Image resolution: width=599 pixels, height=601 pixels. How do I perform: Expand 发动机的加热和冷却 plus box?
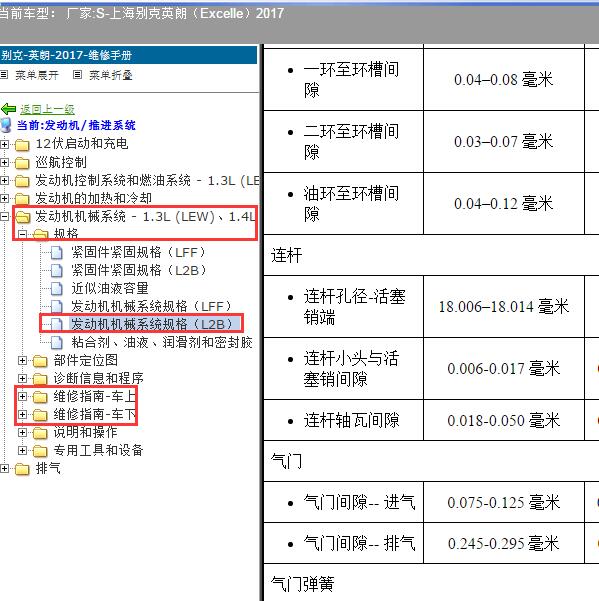(4, 199)
